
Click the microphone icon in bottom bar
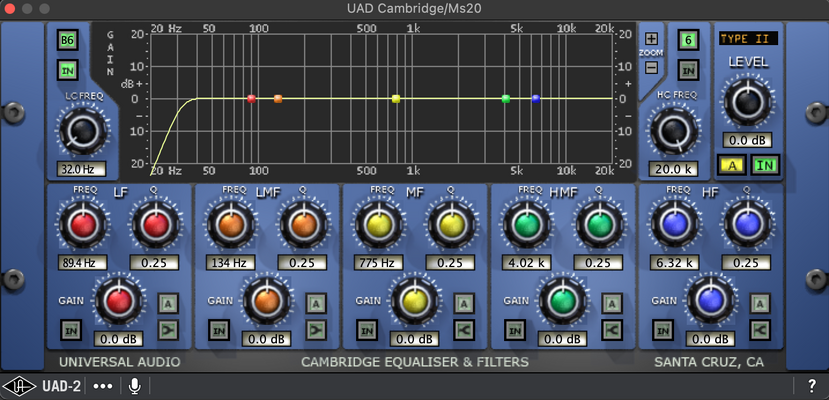[x=135, y=386]
